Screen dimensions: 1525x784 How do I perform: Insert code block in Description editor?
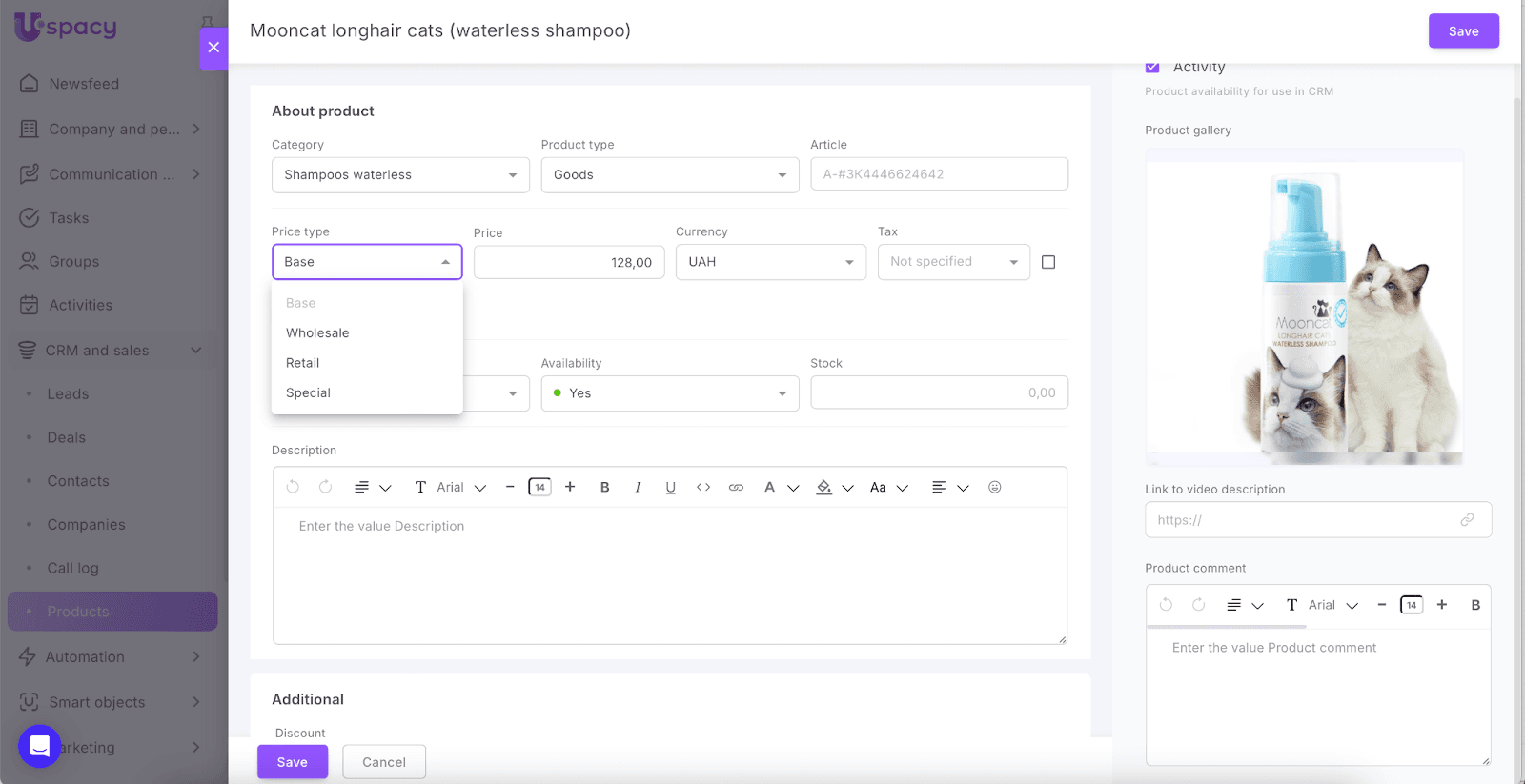(703, 487)
